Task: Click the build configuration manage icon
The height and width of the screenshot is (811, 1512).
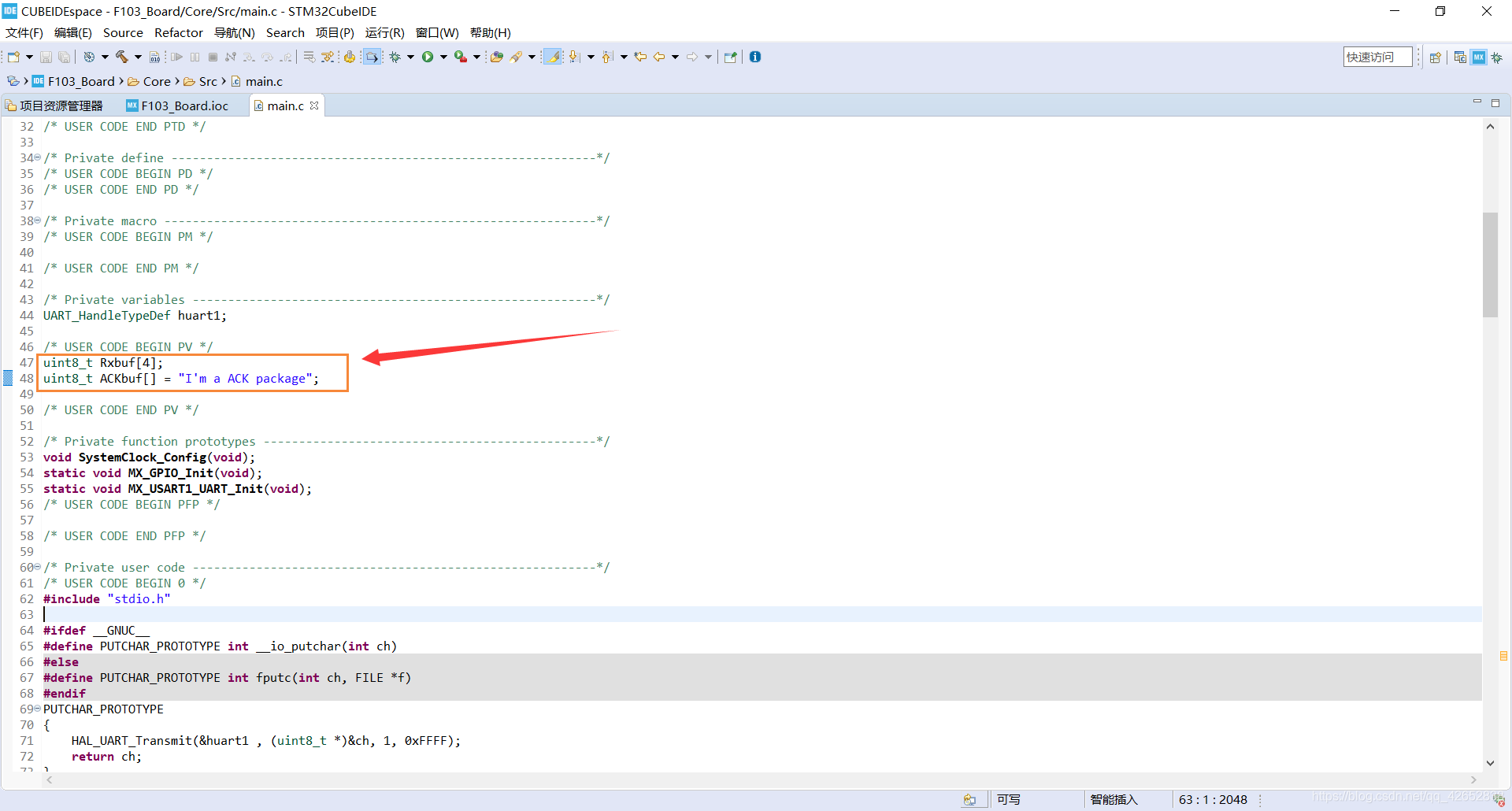Action: [x=89, y=57]
